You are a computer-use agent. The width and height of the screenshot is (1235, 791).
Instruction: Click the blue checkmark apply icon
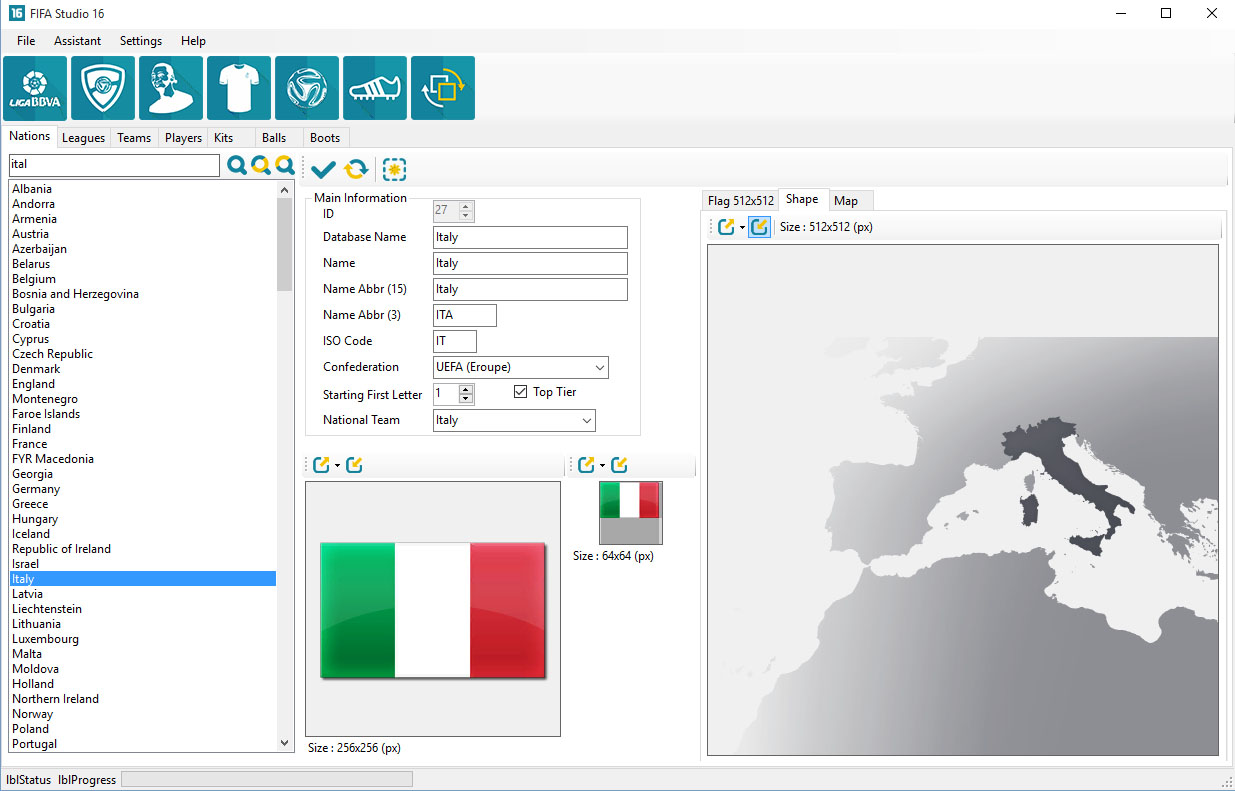pyautogui.click(x=323, y=169)
